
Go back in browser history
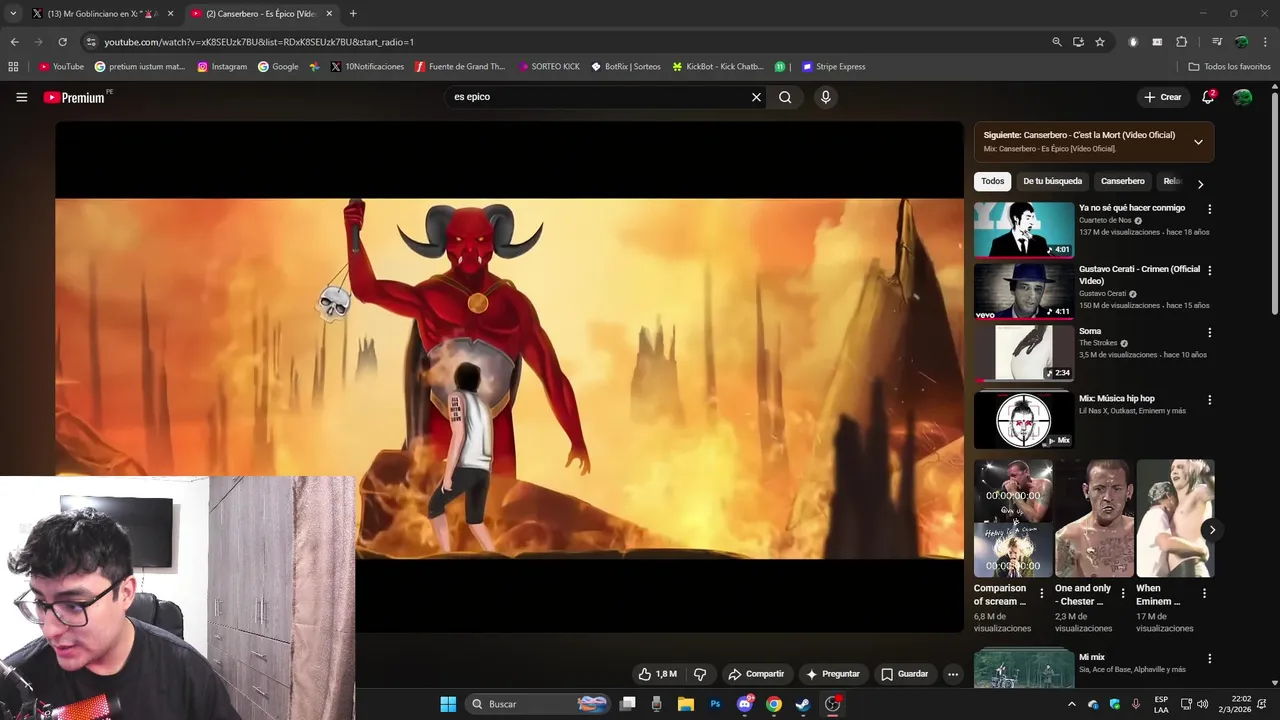[14, 42]
